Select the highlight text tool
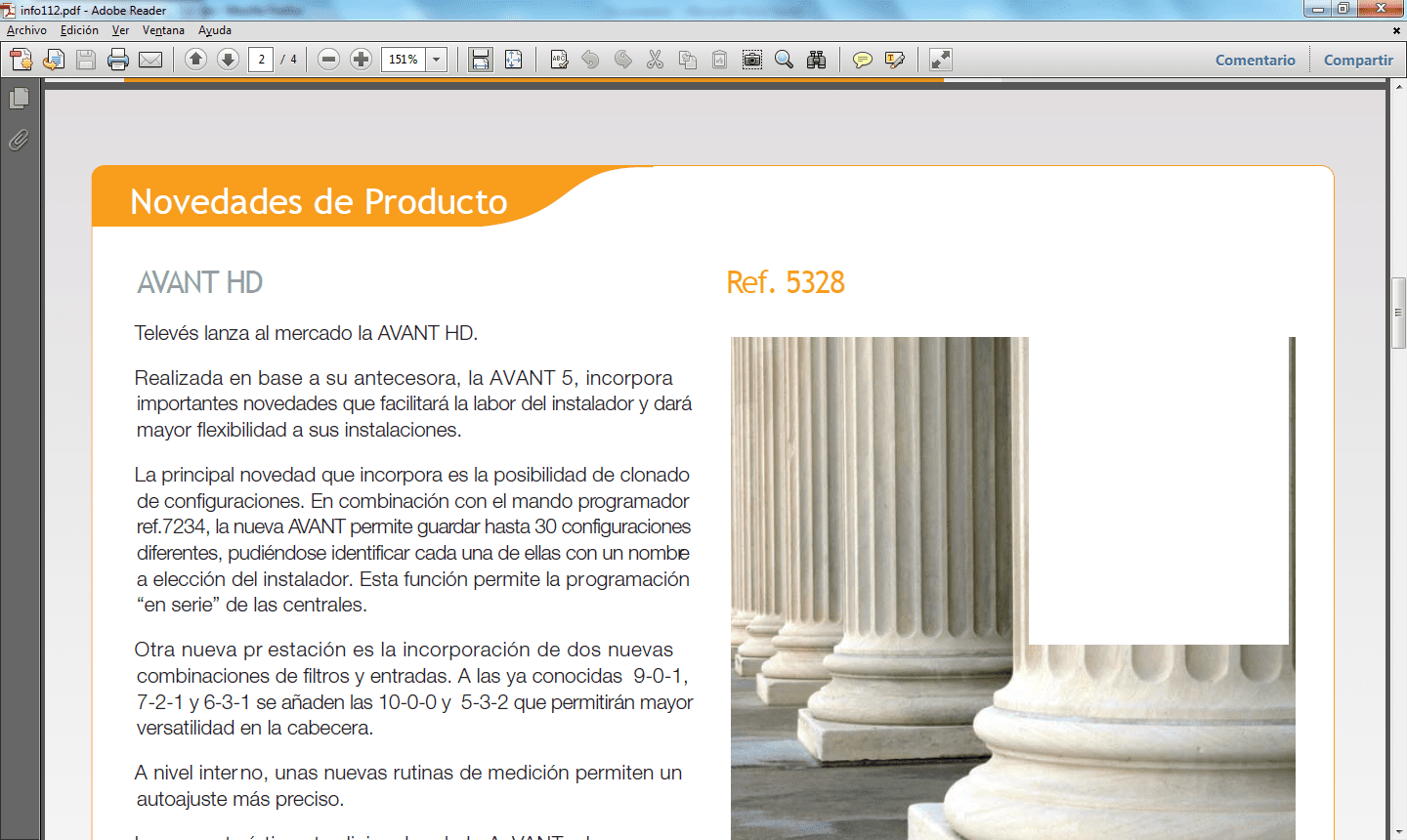1407x840 pixels. pyautogui.click(x=894, y=60)
